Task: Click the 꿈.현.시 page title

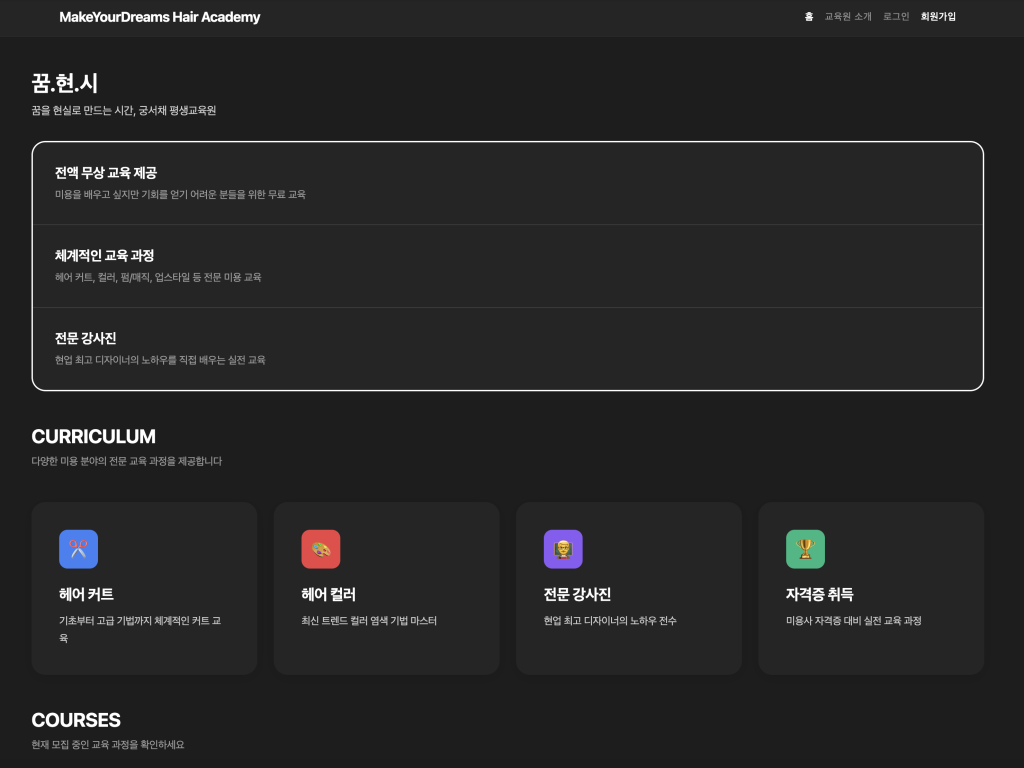Action: point(65,84)
